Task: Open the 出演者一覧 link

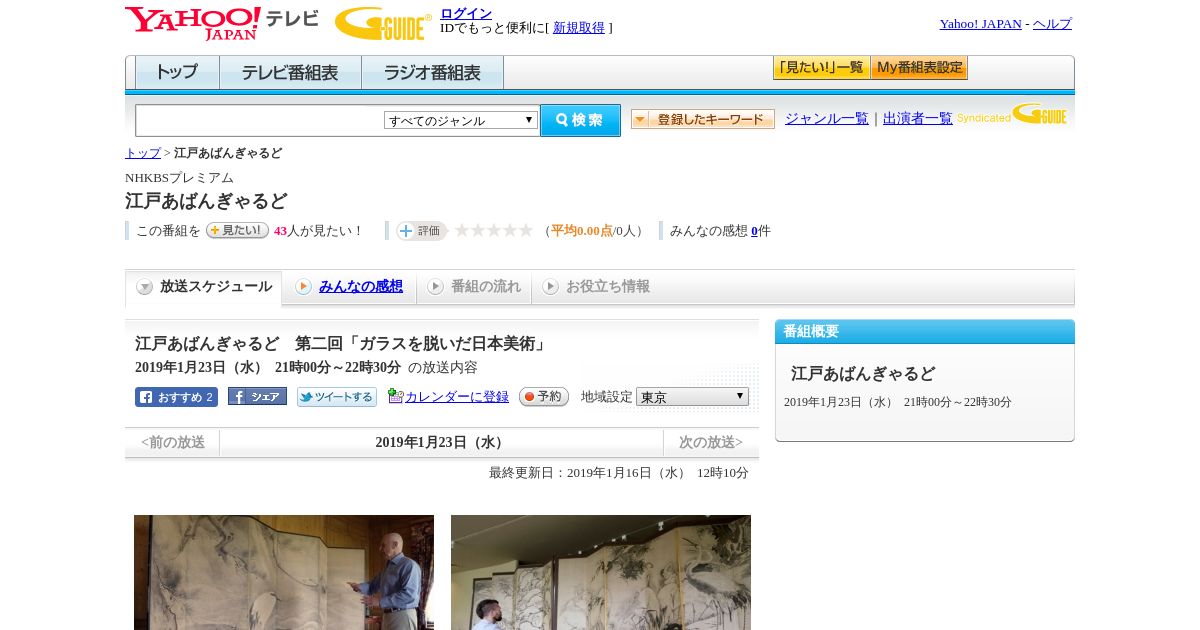Action: (918, 118)
